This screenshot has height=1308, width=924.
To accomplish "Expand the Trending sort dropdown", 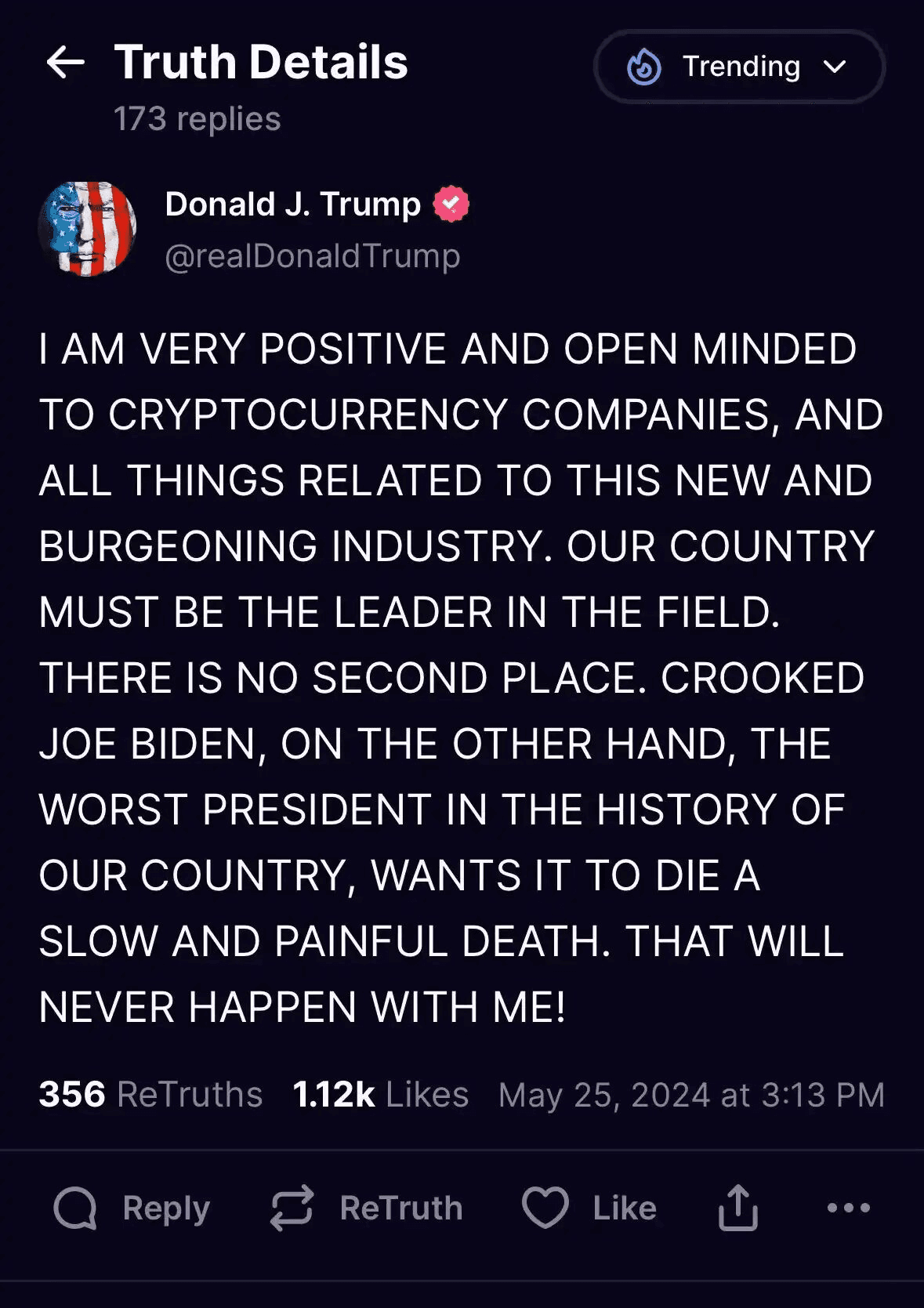I will tap(740, 67).
